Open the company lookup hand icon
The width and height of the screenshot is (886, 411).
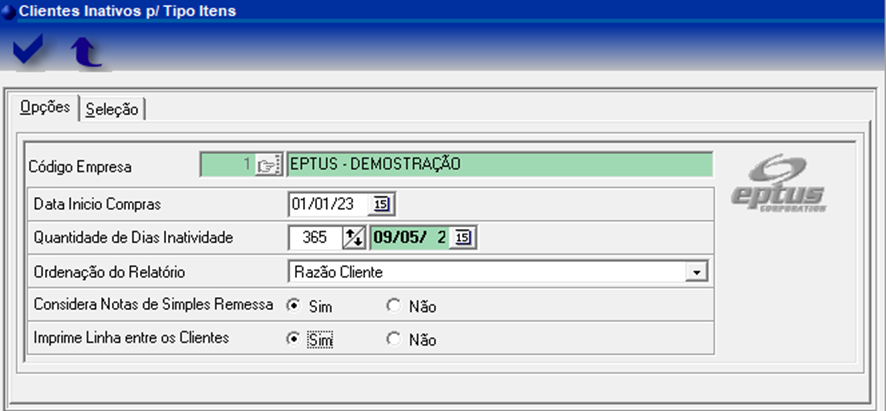pos(266,166)
